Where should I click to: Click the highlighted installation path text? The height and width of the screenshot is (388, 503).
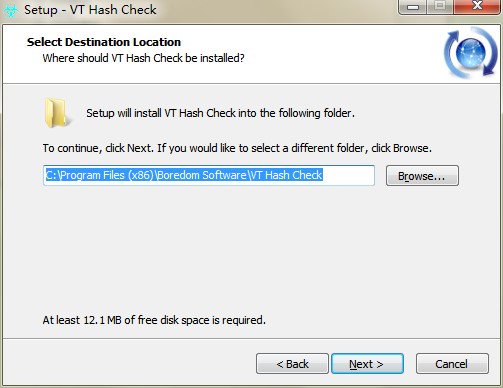point(184,175)
